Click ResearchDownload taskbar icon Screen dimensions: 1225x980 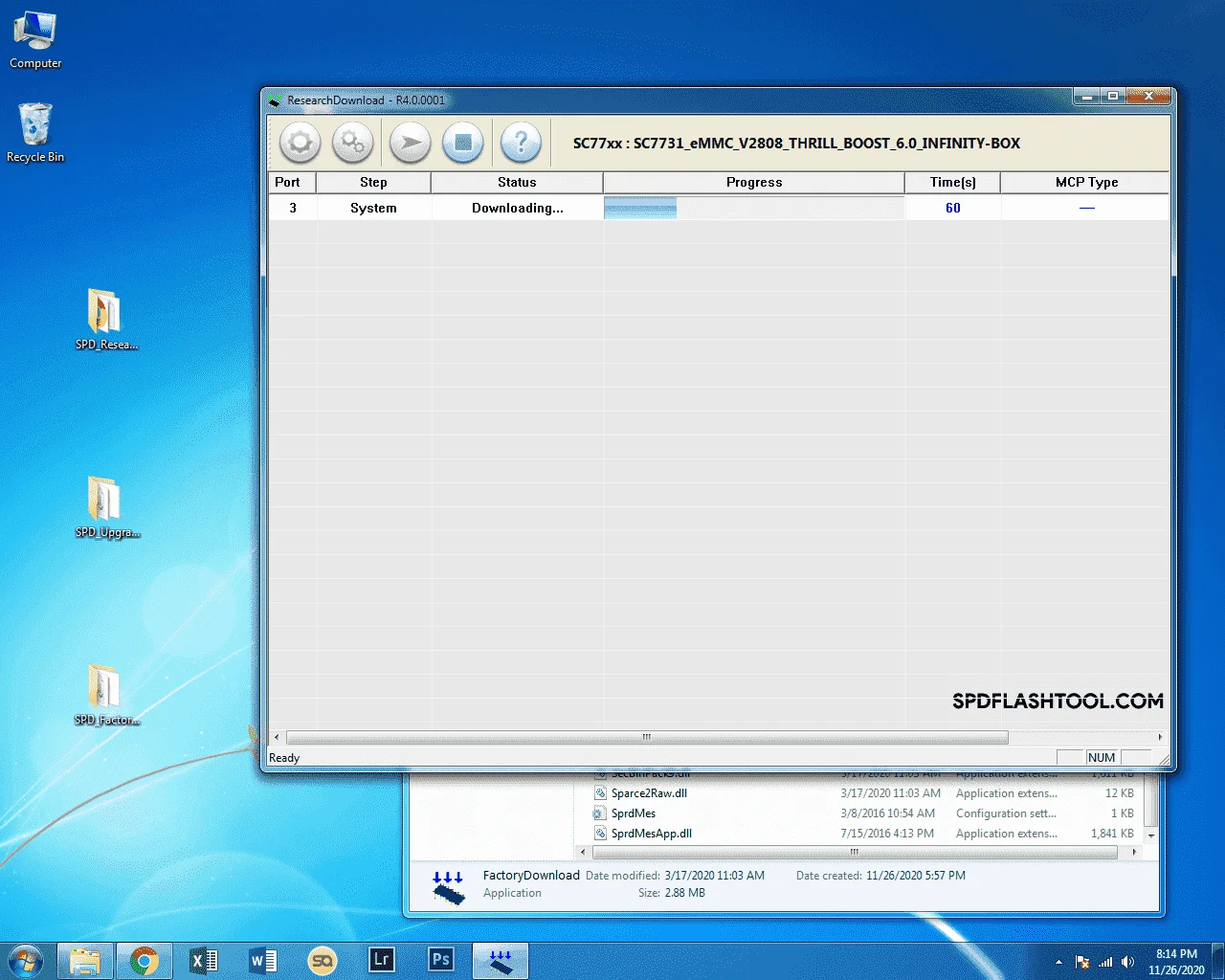(501, 960)
